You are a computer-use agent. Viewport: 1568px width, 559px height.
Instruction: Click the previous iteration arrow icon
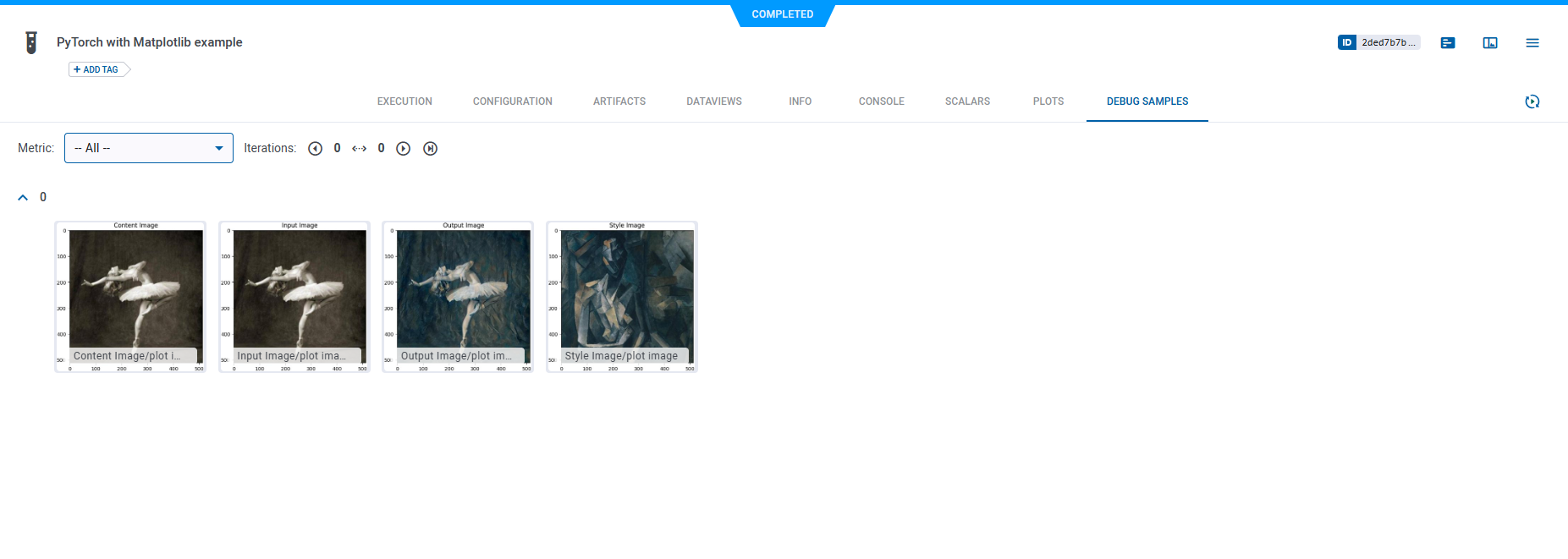pos(316,149)
